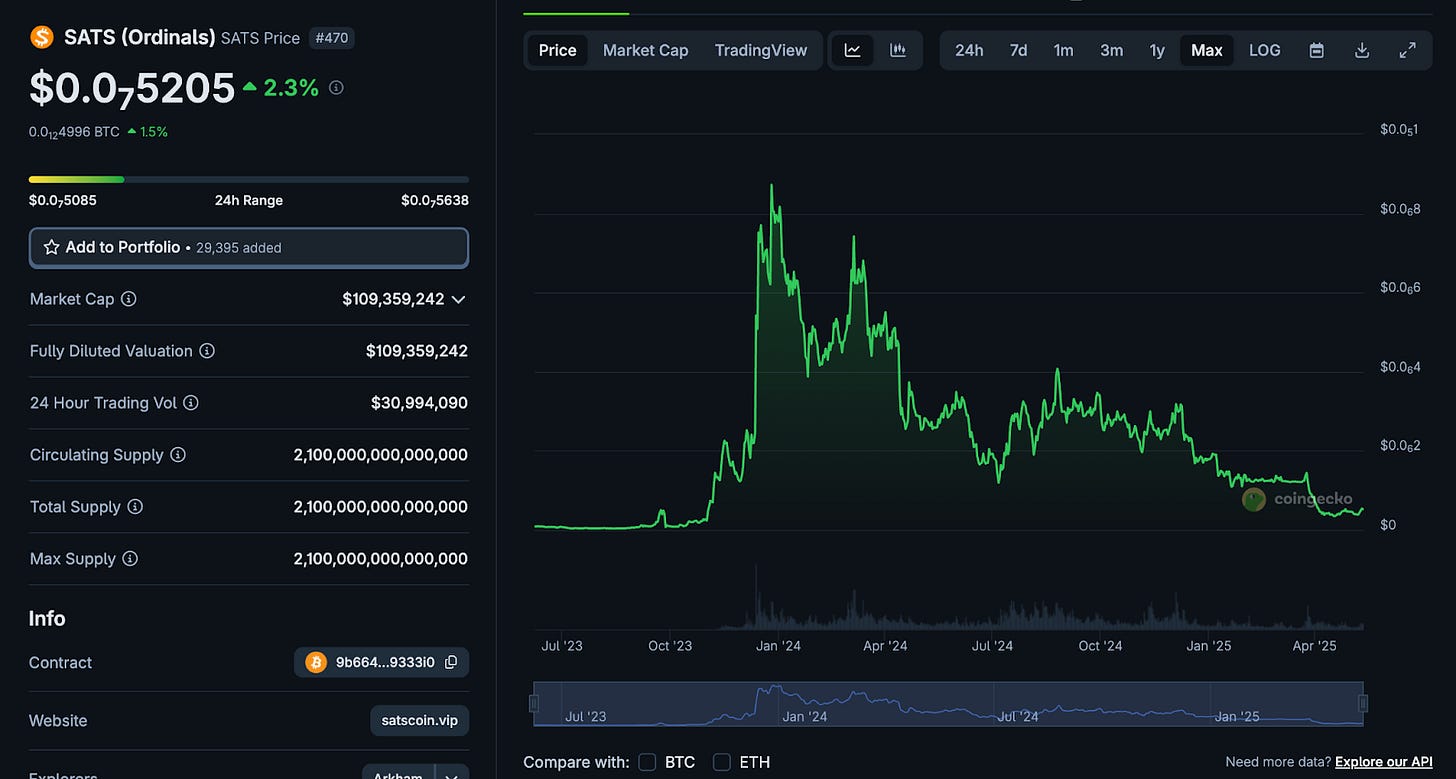Check the ETH compare checkbox
Viewport: 1456px width, 779px height.
click(x=722, y=762)
